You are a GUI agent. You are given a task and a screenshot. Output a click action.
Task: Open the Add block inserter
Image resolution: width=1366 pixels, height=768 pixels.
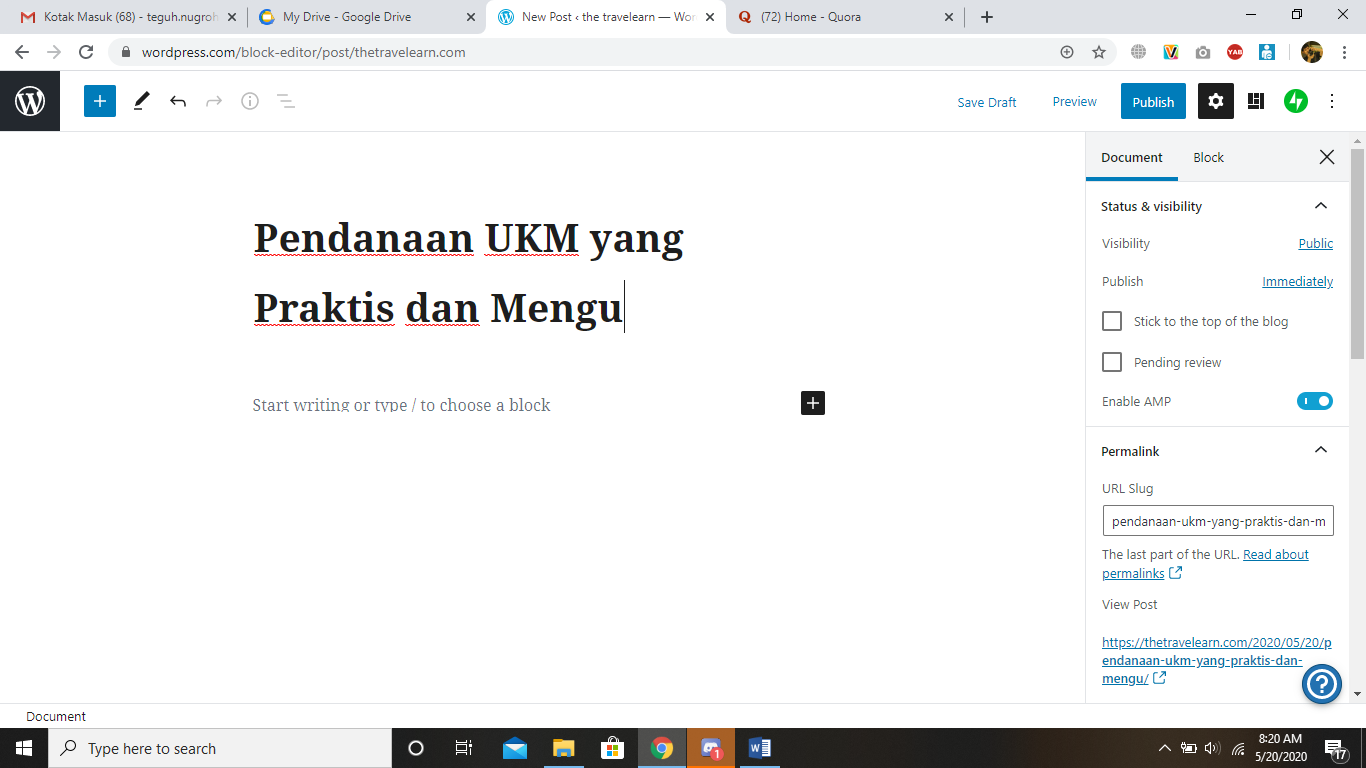[x=100, y=101]
